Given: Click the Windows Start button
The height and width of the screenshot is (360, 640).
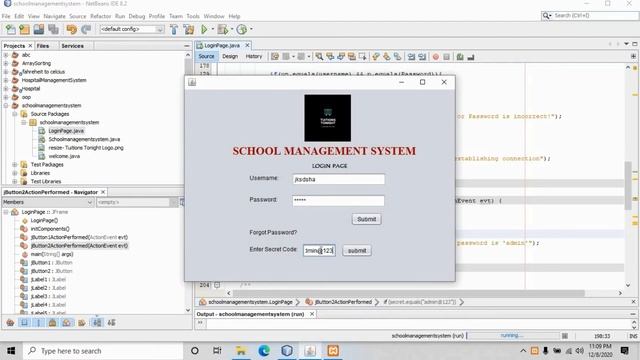Looking at the screenshot, I should click(11, 351).
